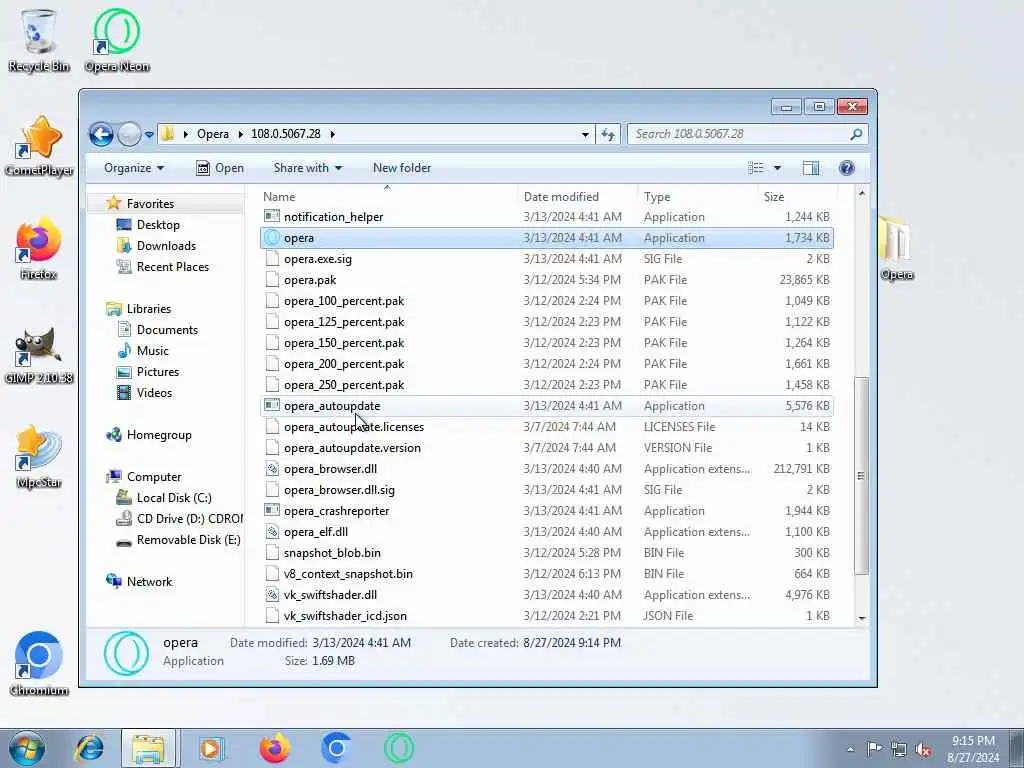This screenshot has width=1024, height=768.
Task: Open Internet Explorer from the taskbar
Action: (89, 748)
